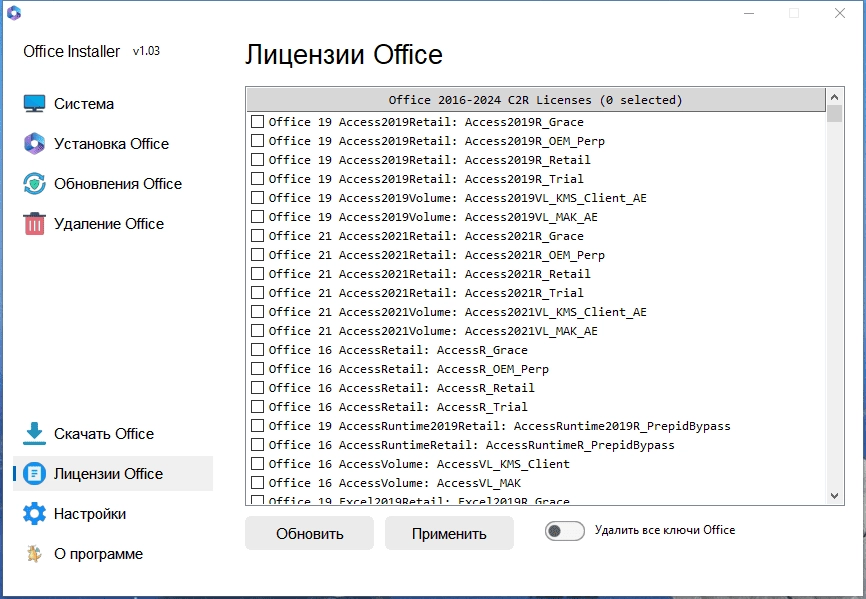The image size is (866, 599).
Task: Click the Настройки gear icon
Action: [x=34, y=514]
